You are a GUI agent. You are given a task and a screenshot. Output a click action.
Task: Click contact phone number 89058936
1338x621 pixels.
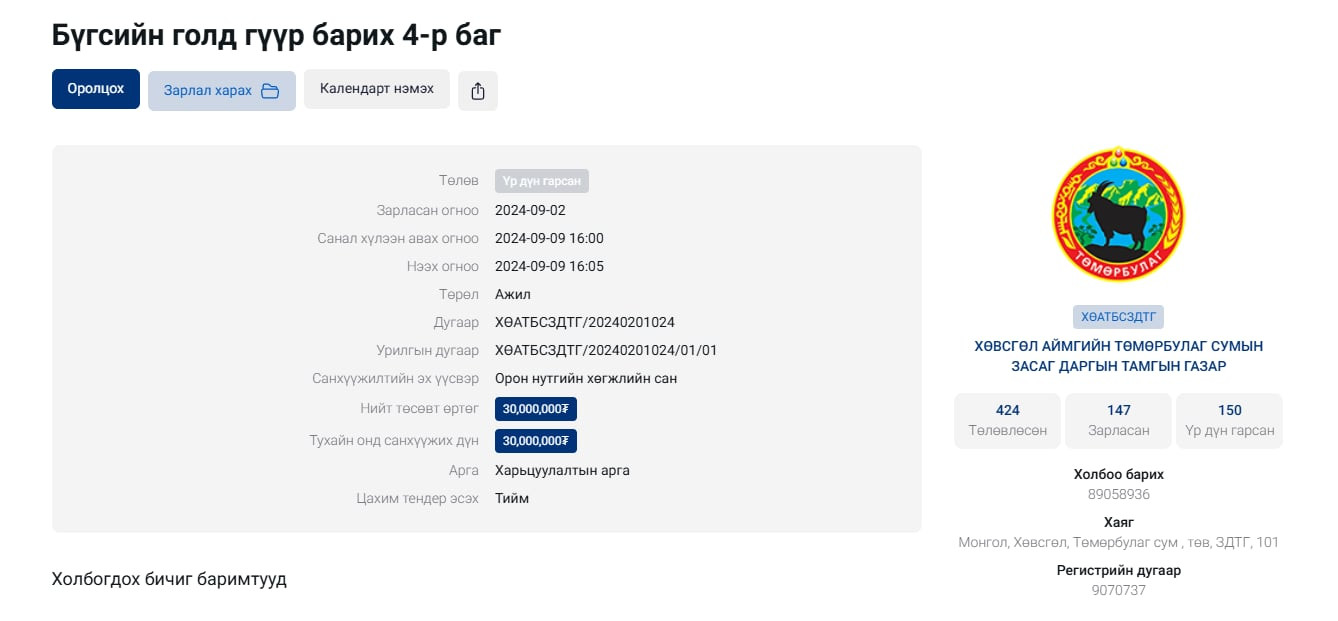pyautogui.click(x=1118, y=494)
